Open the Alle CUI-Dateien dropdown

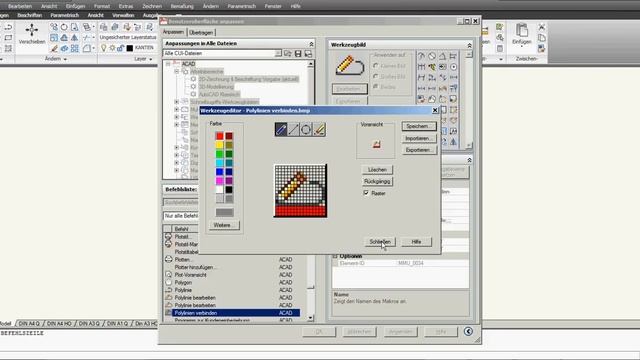tap(278, 53)
